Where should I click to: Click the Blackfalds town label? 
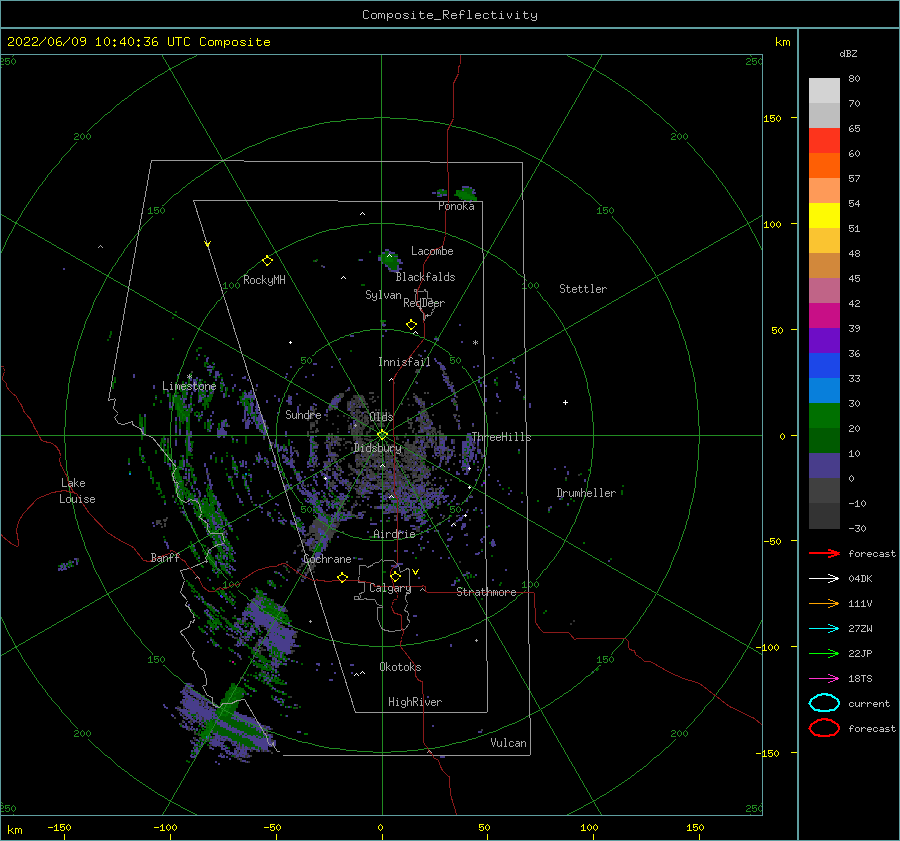point(425,277)
